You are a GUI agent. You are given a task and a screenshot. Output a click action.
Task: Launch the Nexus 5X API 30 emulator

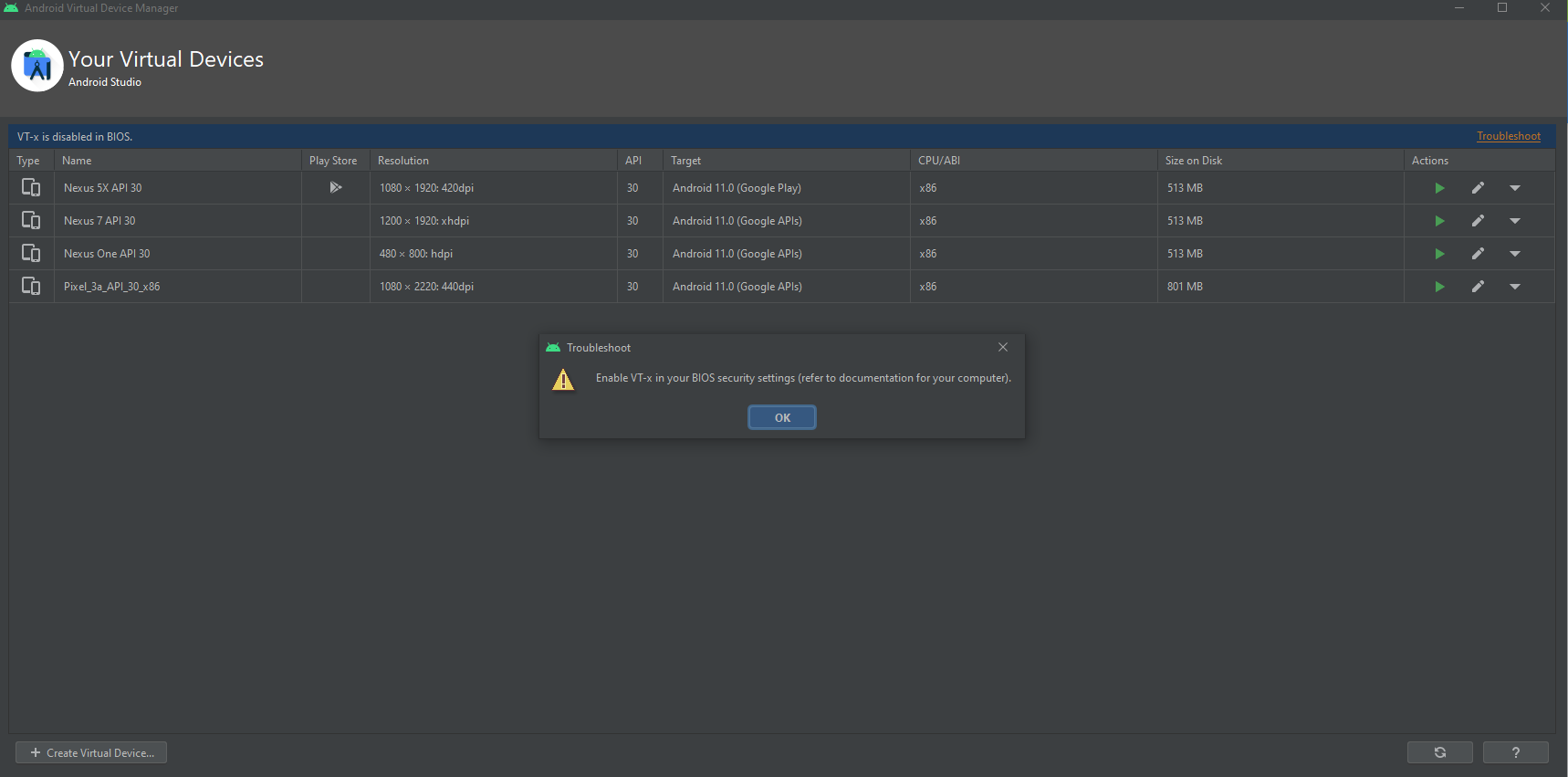coord(1439,188)
